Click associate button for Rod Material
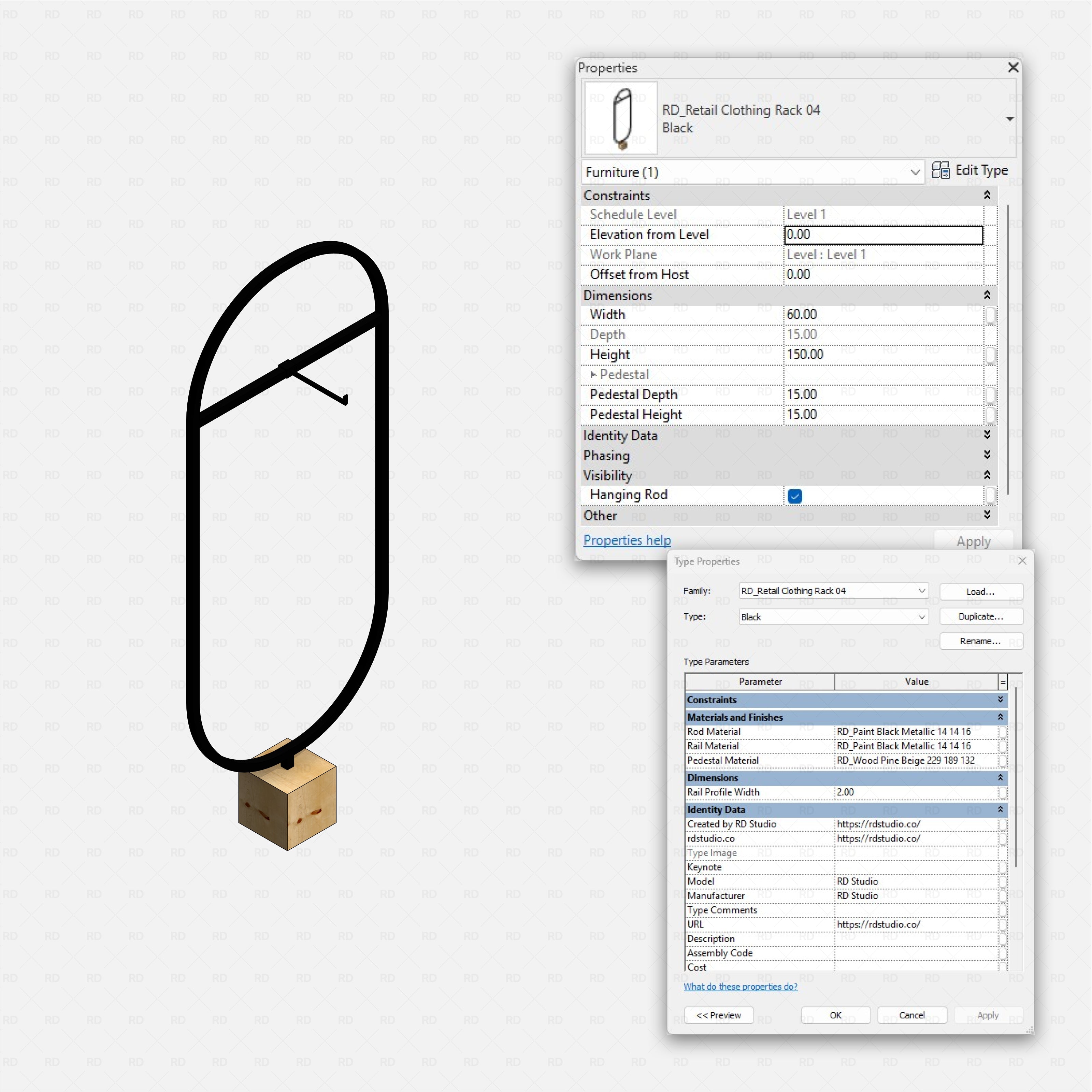The width and height of the screenshot is (1092, 1092). [x=1003, y=732]
